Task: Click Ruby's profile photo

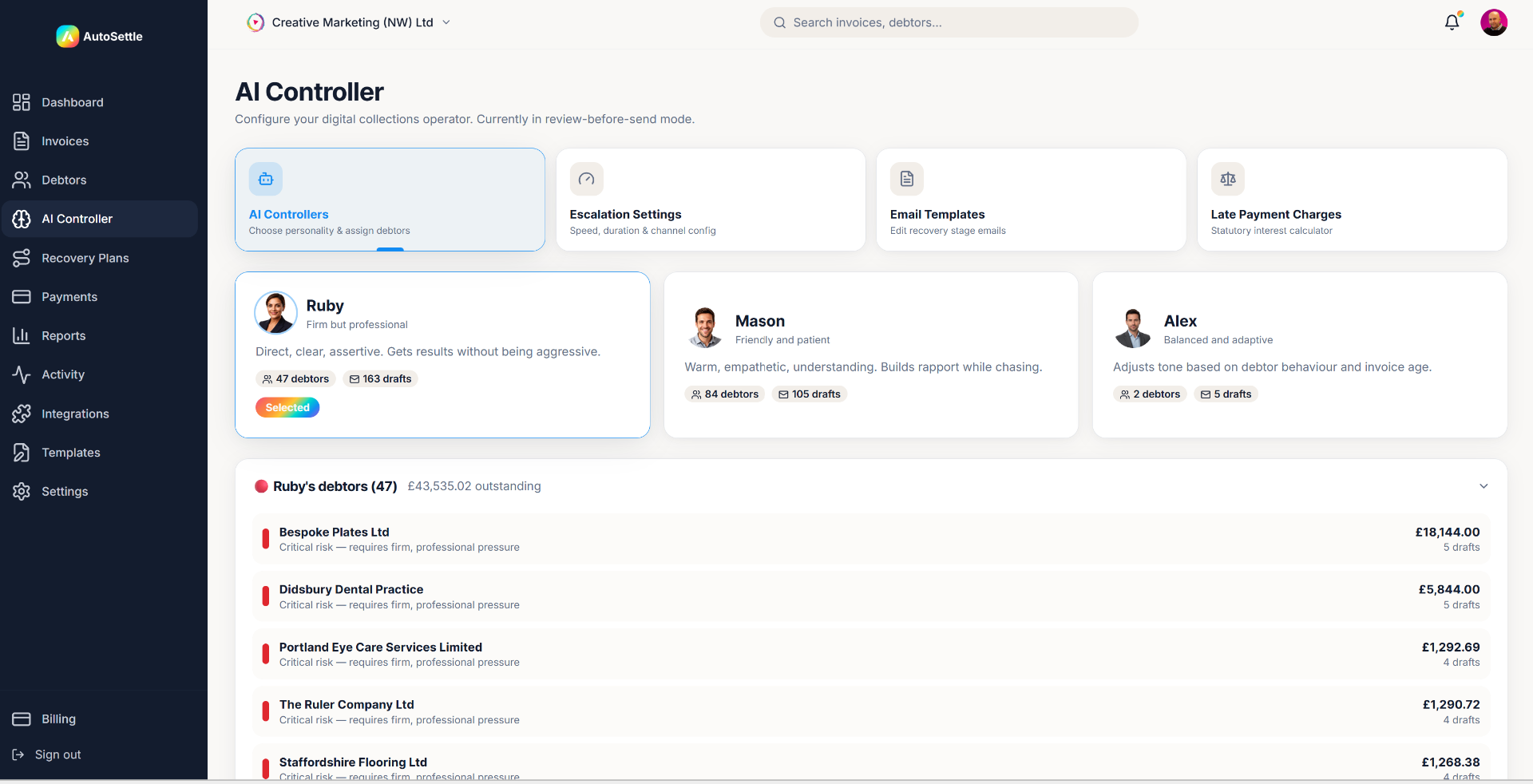Action: click(275, 313)
